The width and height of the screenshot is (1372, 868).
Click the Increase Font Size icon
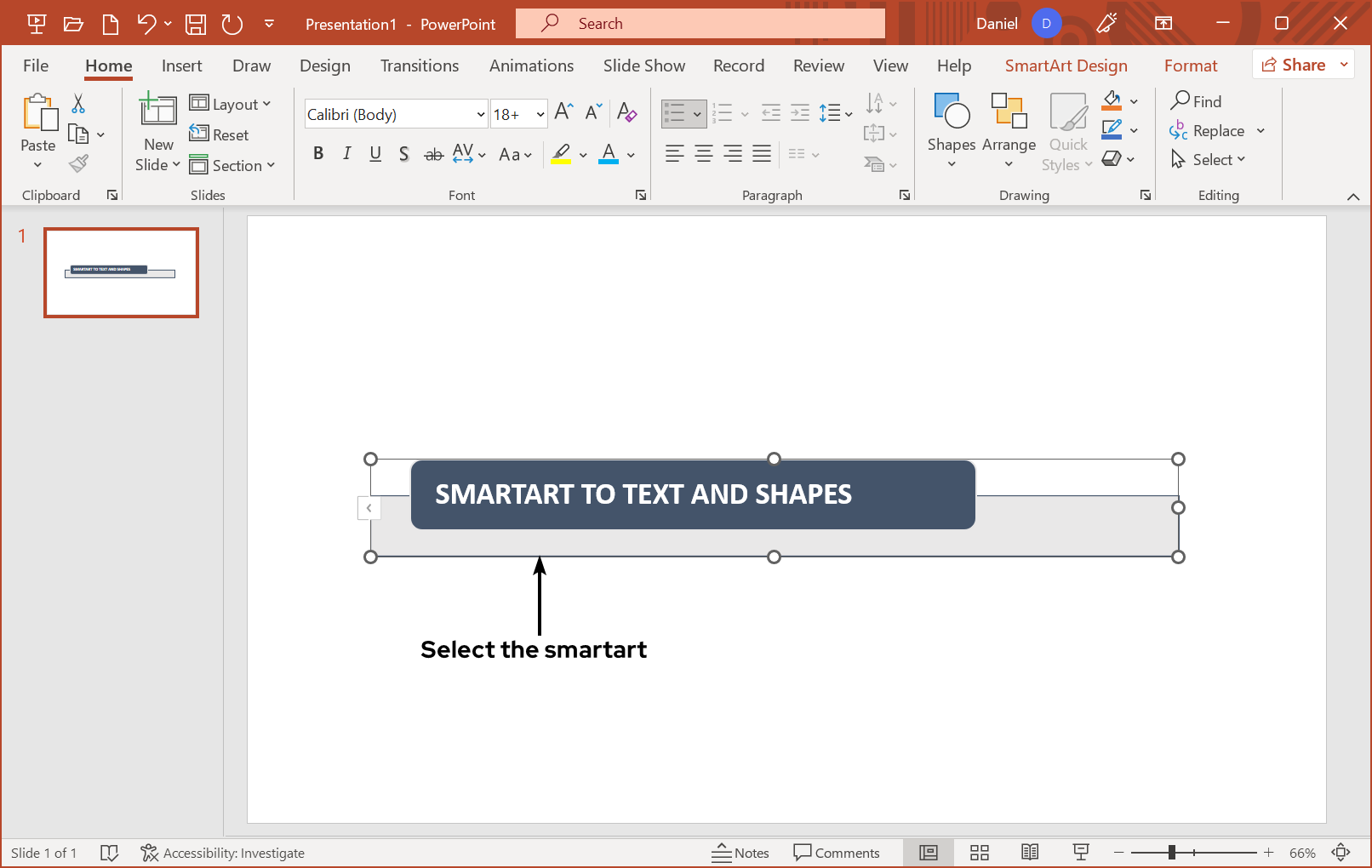[563, 111]
